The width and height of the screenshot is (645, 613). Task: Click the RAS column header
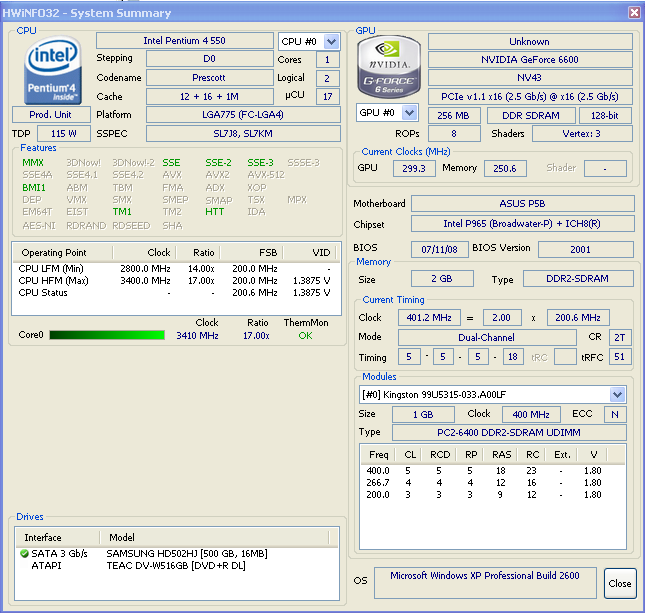pos(501,455)
